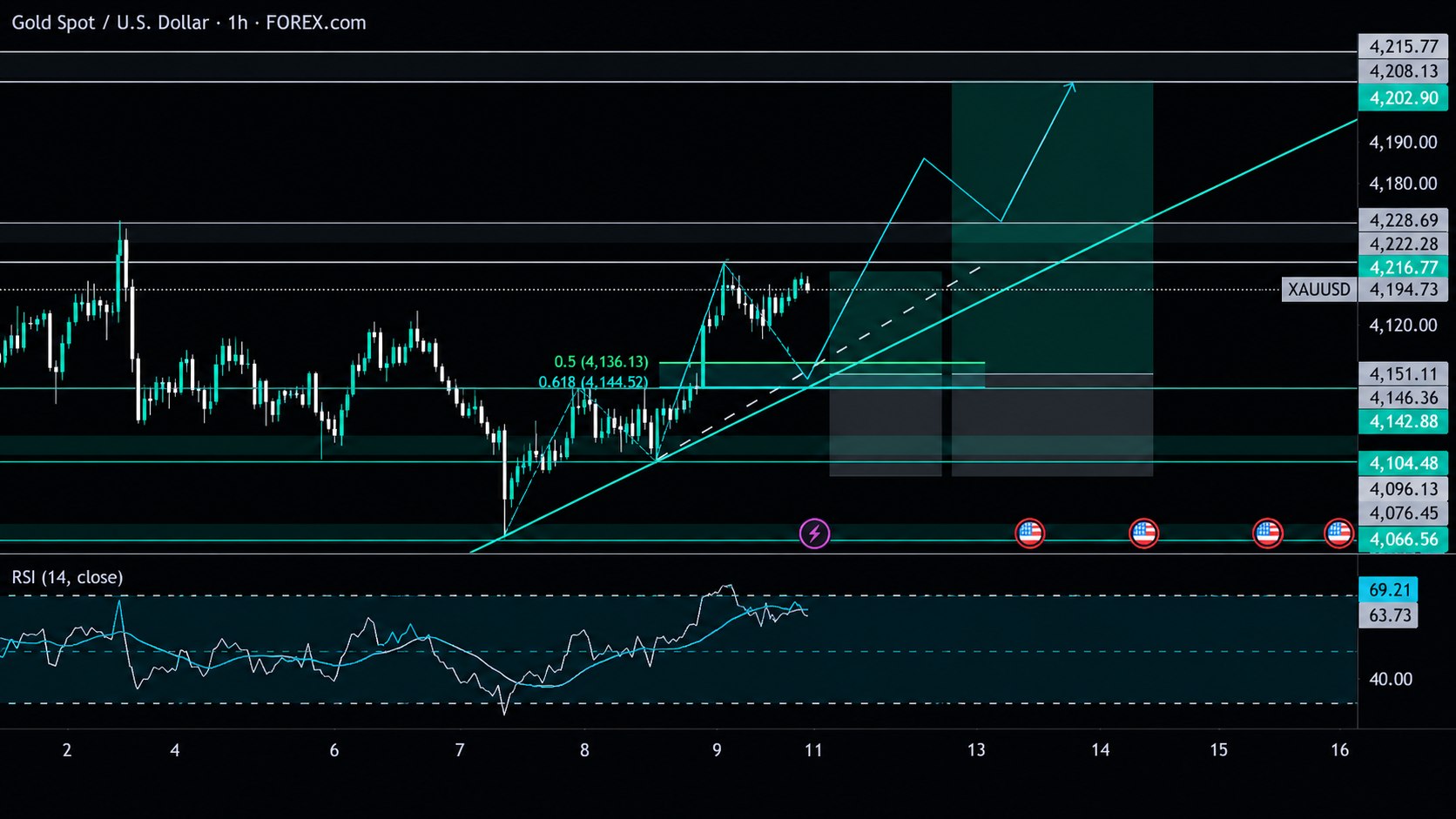1456x819 pixels.
Task: Select date label 11 on time axis
Action: (x=813, y=750)
